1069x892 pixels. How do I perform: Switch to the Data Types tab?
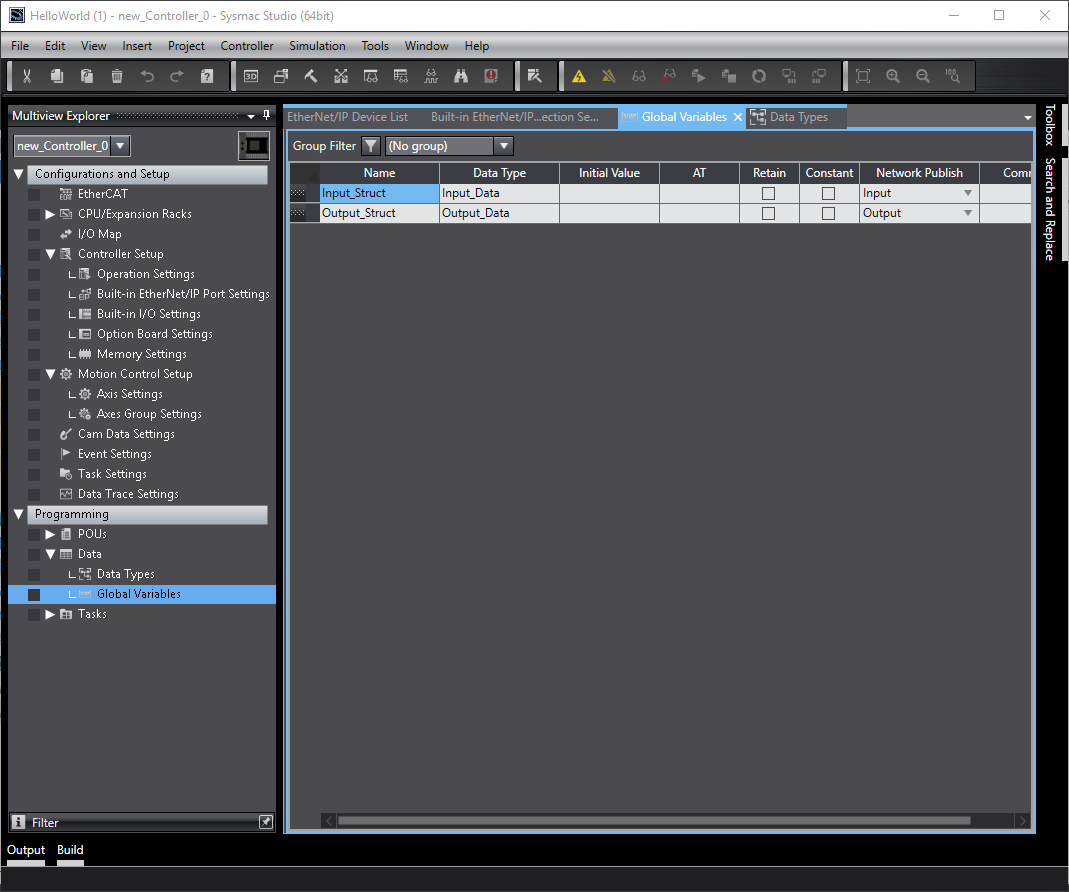point(798,117)
